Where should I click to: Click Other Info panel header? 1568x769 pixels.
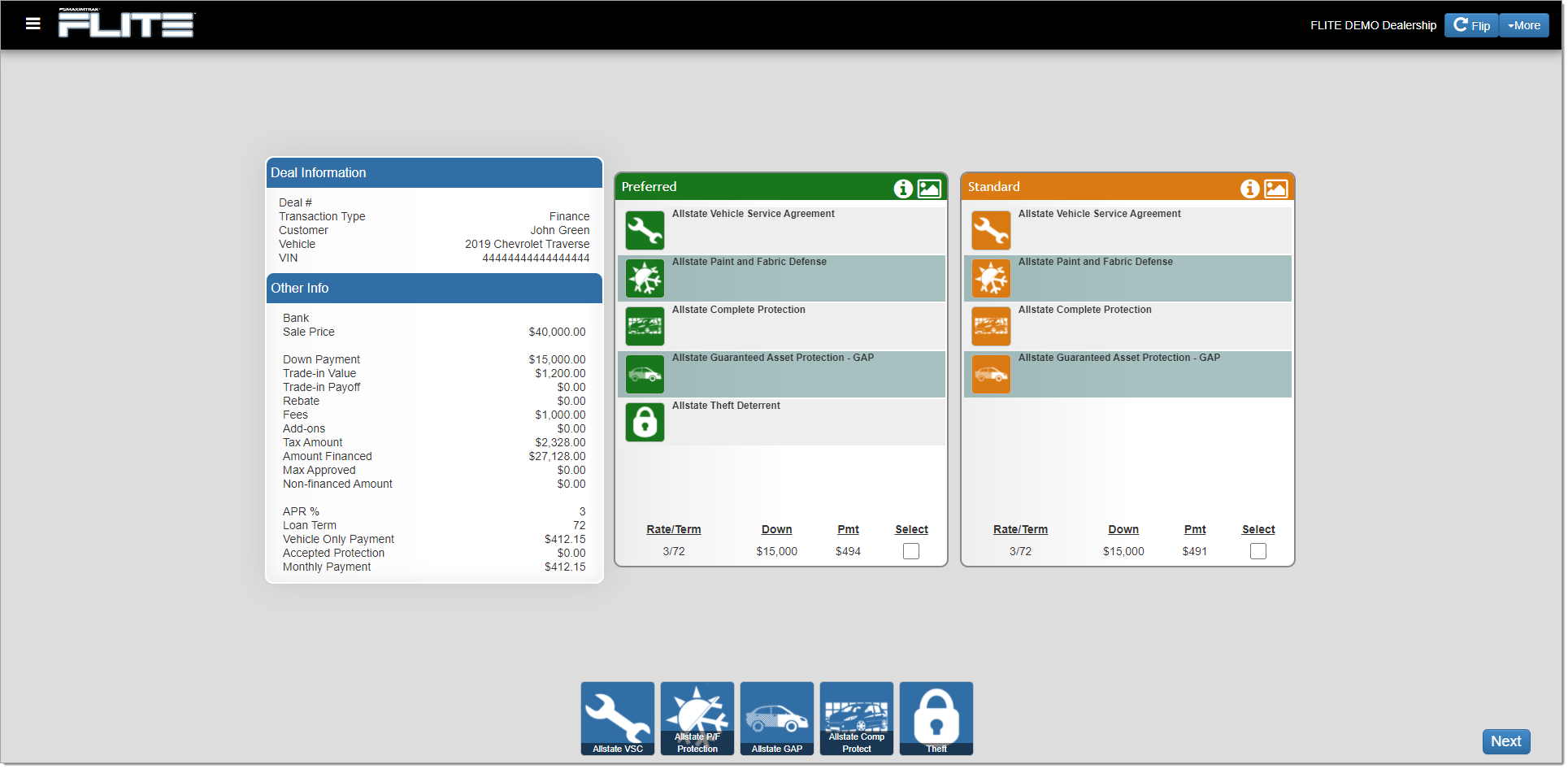(x=434, y=289)
